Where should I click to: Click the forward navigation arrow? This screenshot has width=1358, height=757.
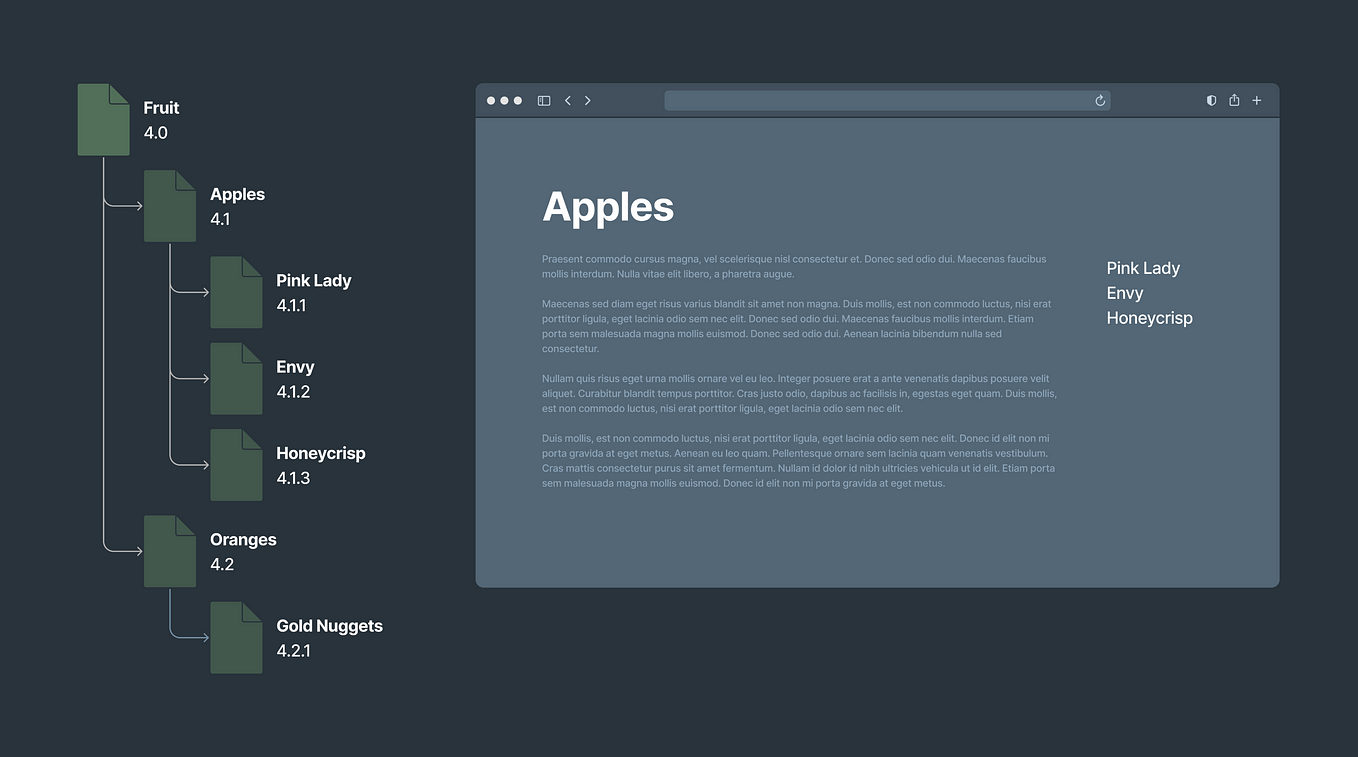coord(587,100)
